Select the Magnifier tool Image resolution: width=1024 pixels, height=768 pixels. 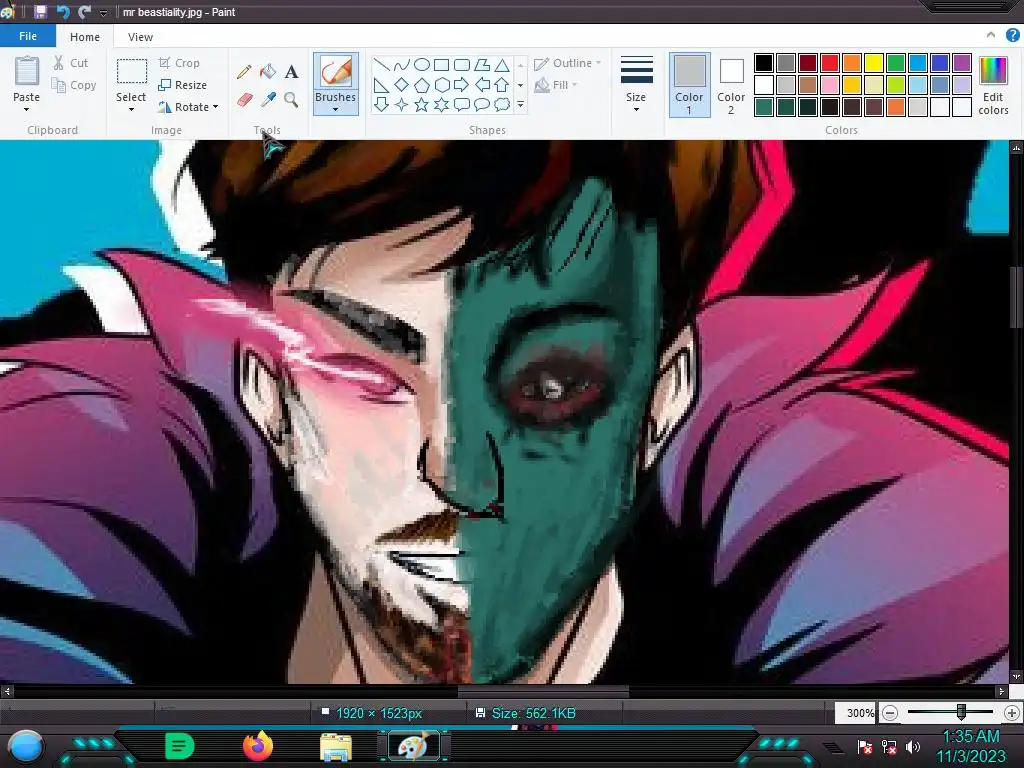point(291,99)
